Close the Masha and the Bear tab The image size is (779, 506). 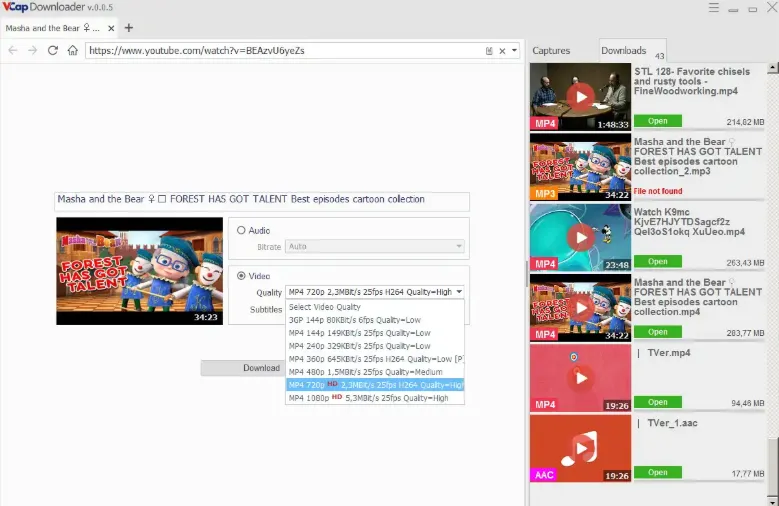tap(111, 28)
